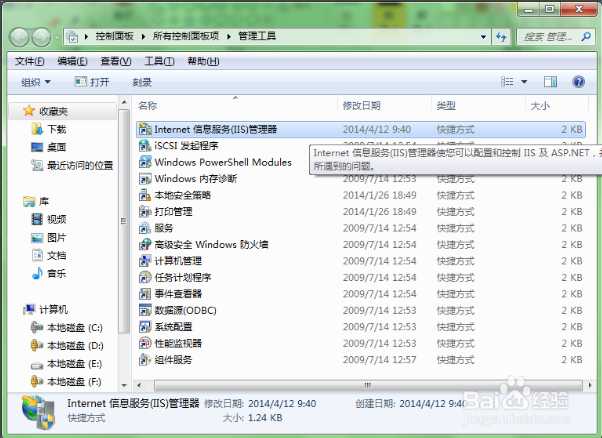
Task: Select 本地磁盘 (F:) in sidebar
Action: click(x=74, y=382)
